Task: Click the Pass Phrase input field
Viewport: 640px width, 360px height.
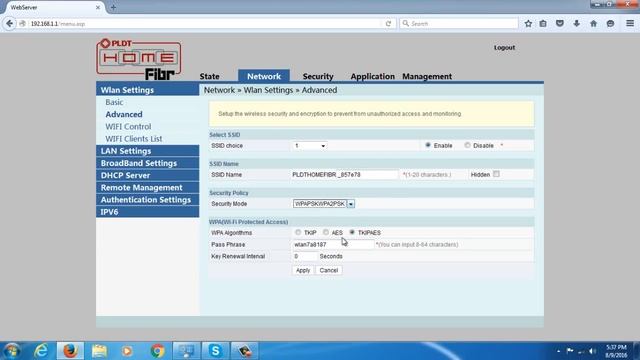Action: pyautogui.click(x=333, y=244)
